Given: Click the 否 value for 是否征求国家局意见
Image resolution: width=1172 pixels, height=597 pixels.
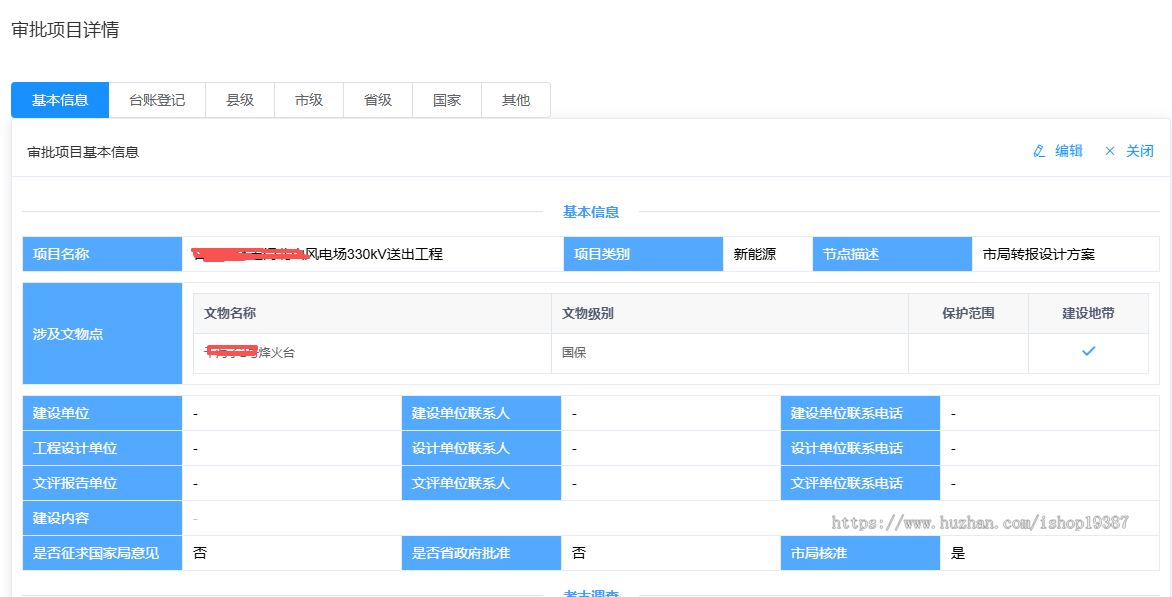Looking at the screenshot, I should (200, 554).
